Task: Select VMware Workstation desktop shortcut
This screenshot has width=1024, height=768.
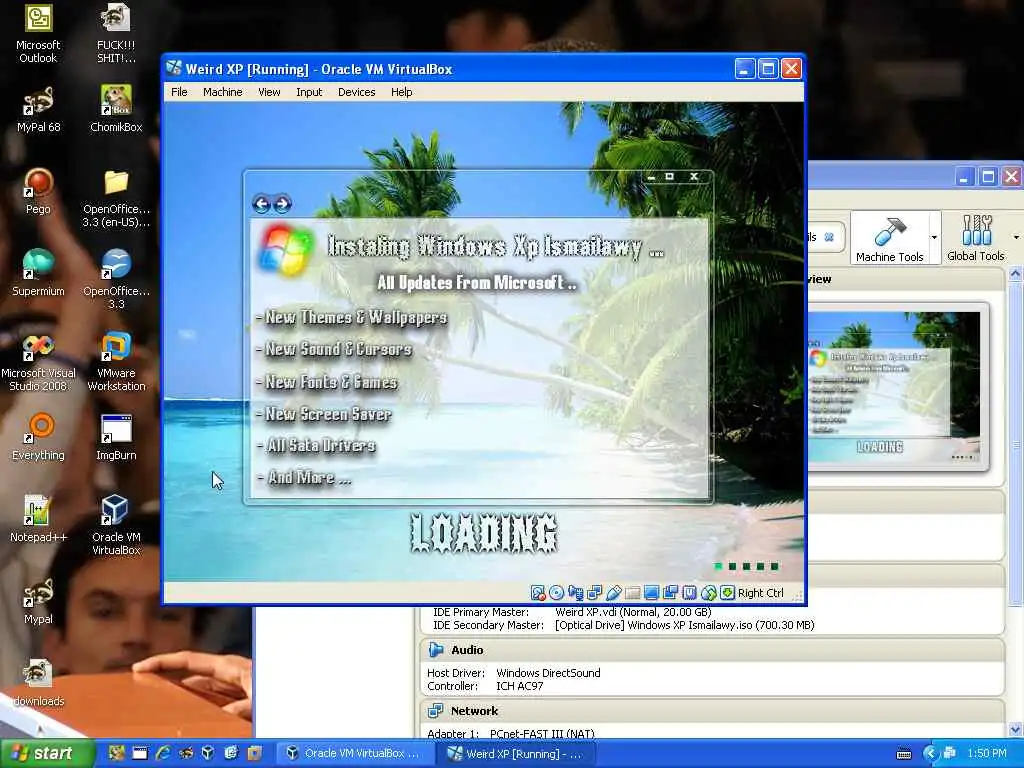Action: [116, 362]
